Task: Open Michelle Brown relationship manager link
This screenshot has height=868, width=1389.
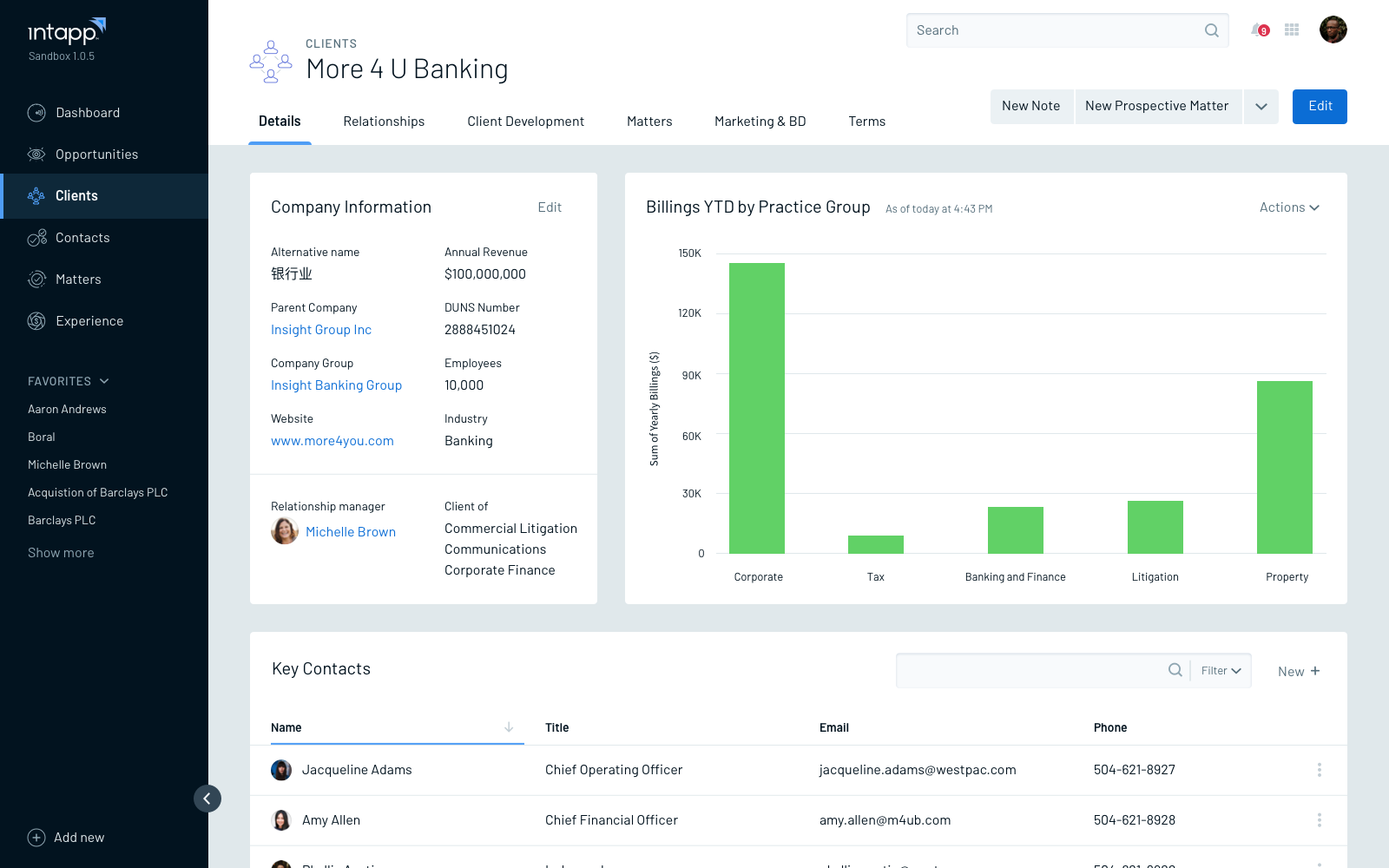Action: click(351, 532)
